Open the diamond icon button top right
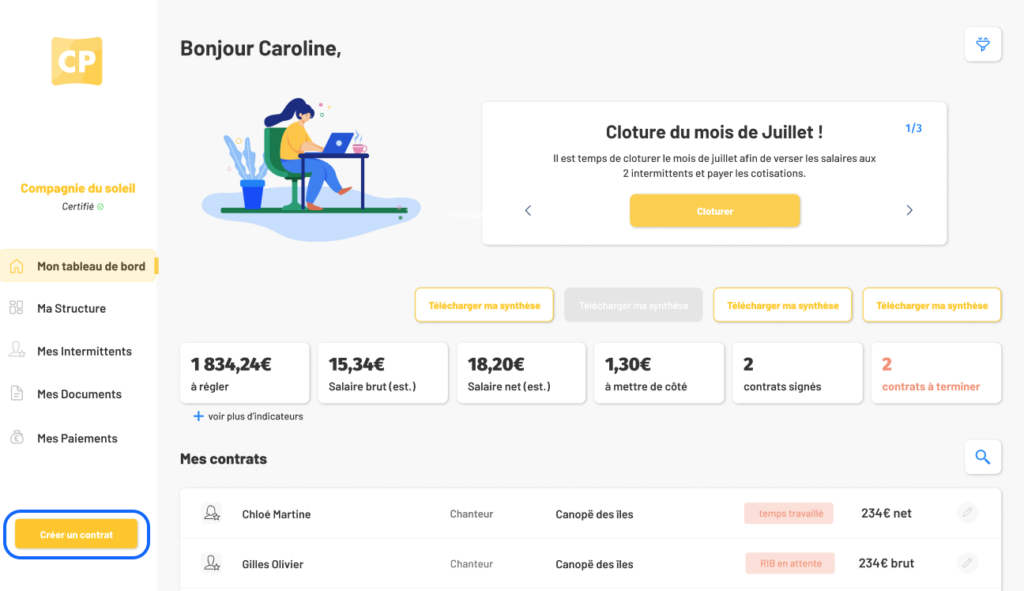The image size is (1024, 591). click(x=982, y=44)
